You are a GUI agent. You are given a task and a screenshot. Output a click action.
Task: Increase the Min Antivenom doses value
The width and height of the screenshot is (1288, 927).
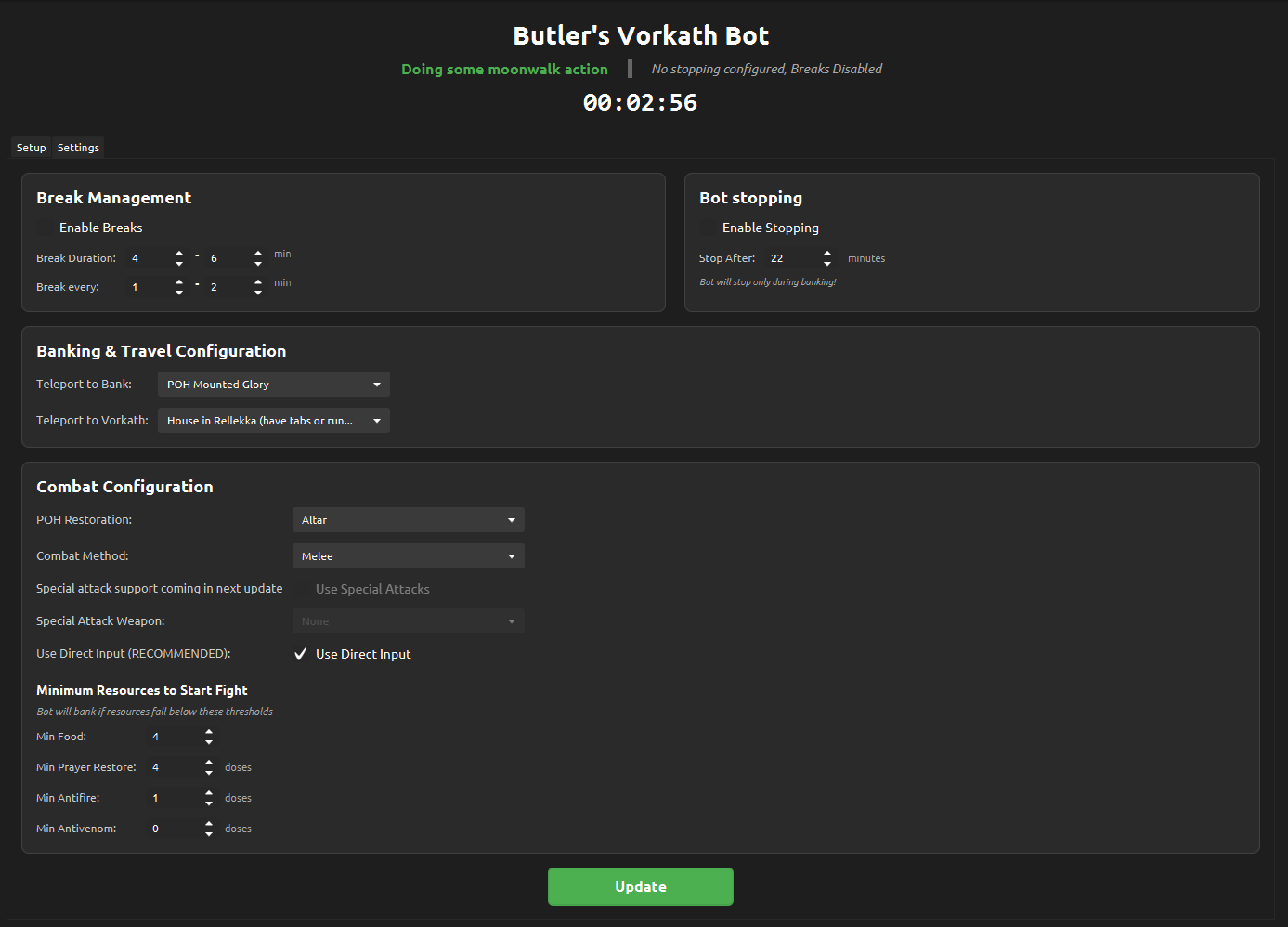209,824
